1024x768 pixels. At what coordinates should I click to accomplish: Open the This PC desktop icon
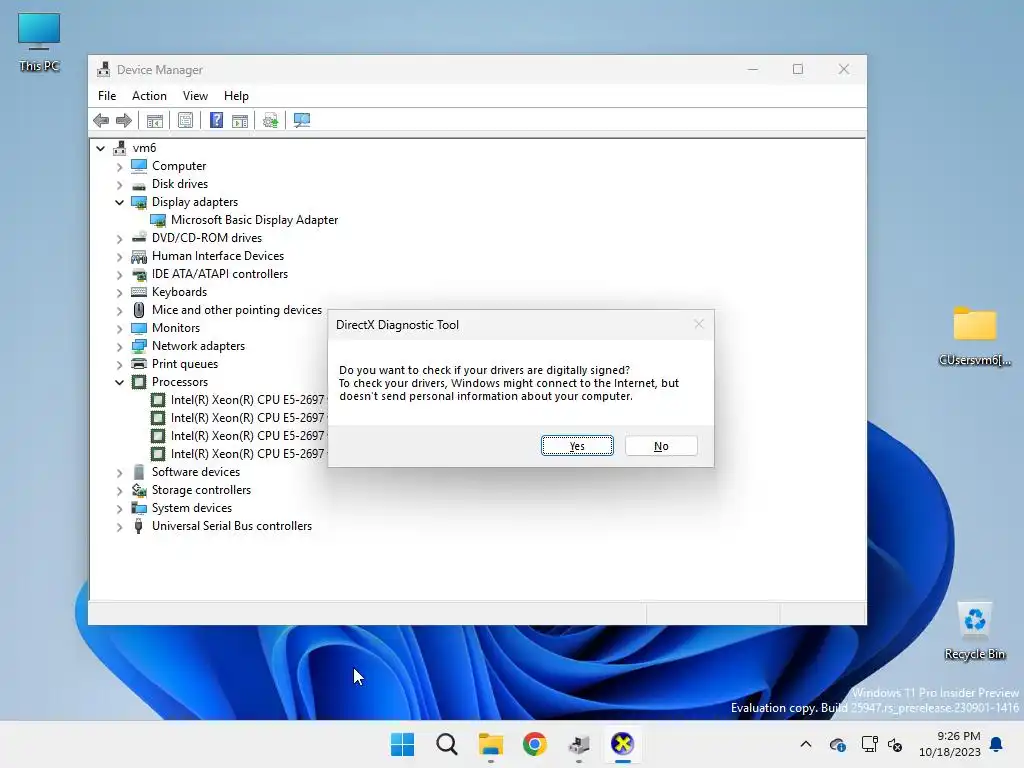pos(39,42)
